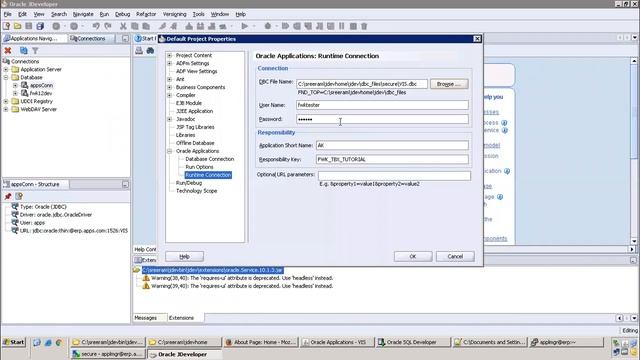
Task: Click the folder icon beside the oracle.Service jar entry
Action: point(137,270)
